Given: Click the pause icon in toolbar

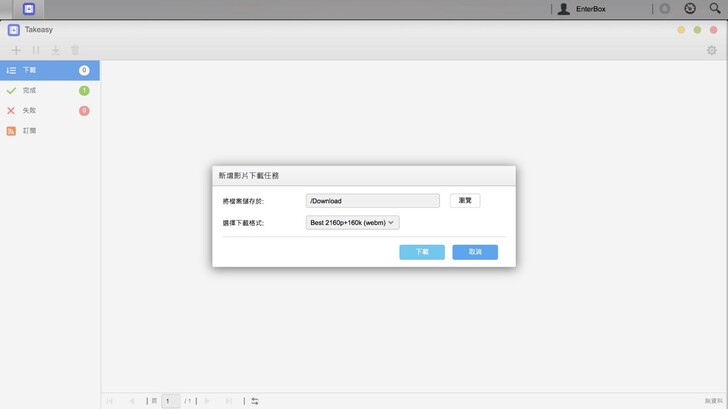Looking at the screenshot, I should tap(36, 50).
